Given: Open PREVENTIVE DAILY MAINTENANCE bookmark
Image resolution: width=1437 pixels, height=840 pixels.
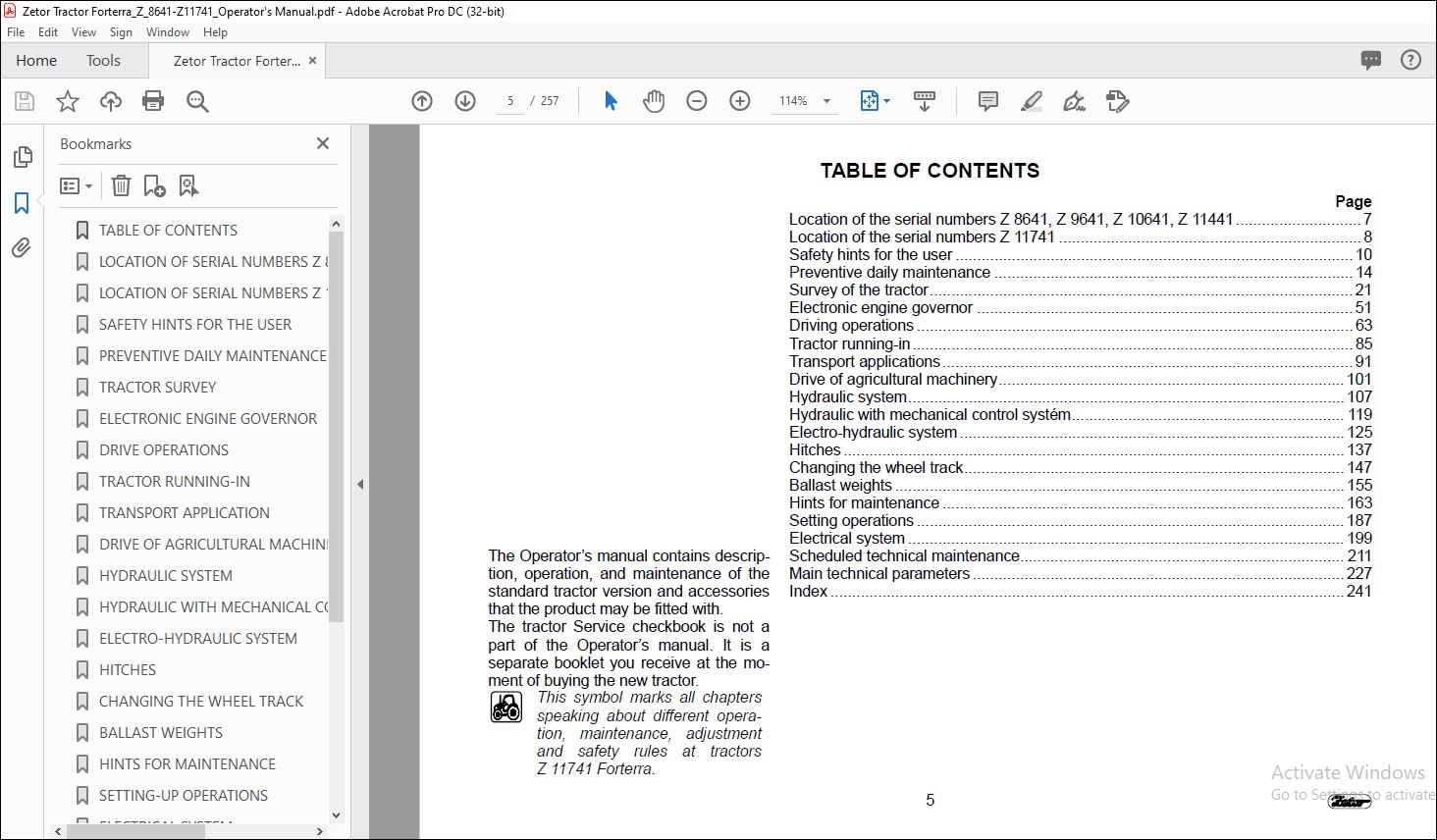Looking at the screenshot, I should [x=213, y=355].
